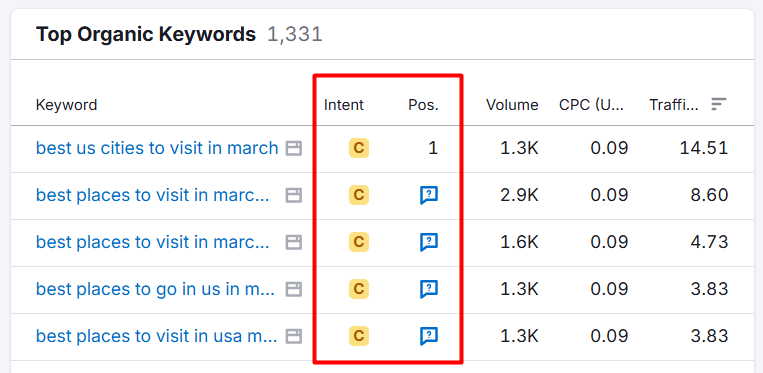Open SERP snapshot icon in 1.6K volume row

tap(293, 242)
